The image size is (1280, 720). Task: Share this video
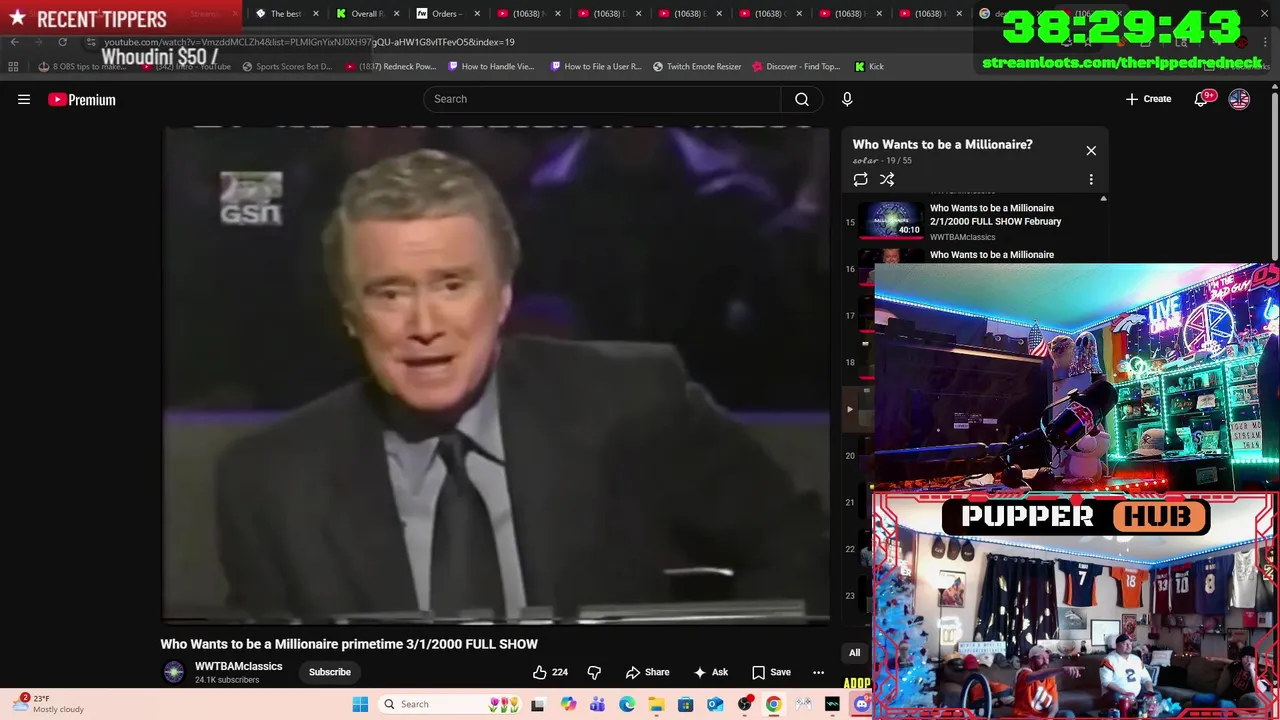point(647,672)
